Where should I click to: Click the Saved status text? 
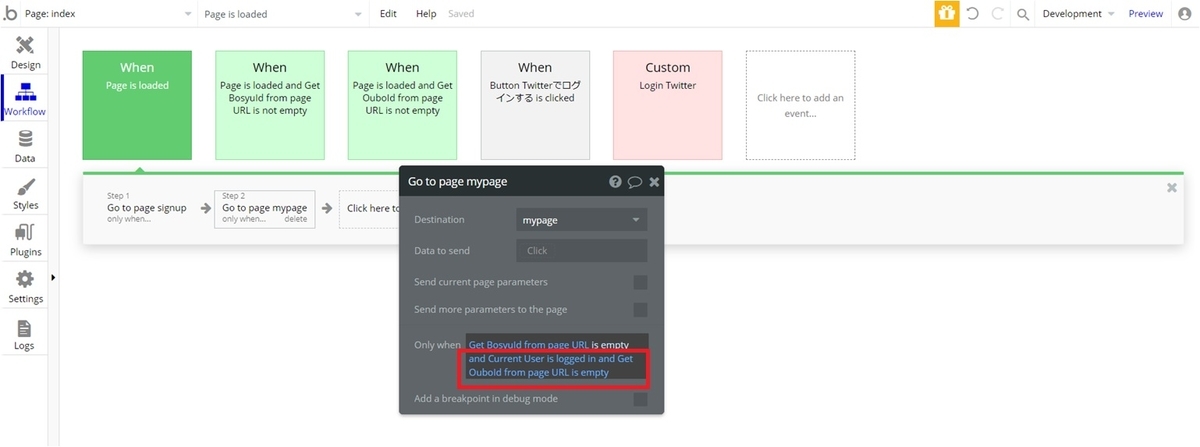pyautogui.click(x=461, y=14)
